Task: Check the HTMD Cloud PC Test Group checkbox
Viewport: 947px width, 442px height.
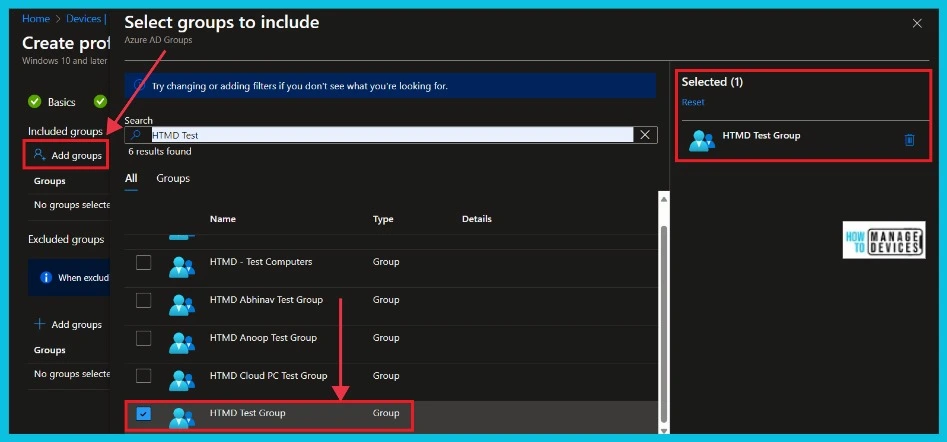Action: 143,376
